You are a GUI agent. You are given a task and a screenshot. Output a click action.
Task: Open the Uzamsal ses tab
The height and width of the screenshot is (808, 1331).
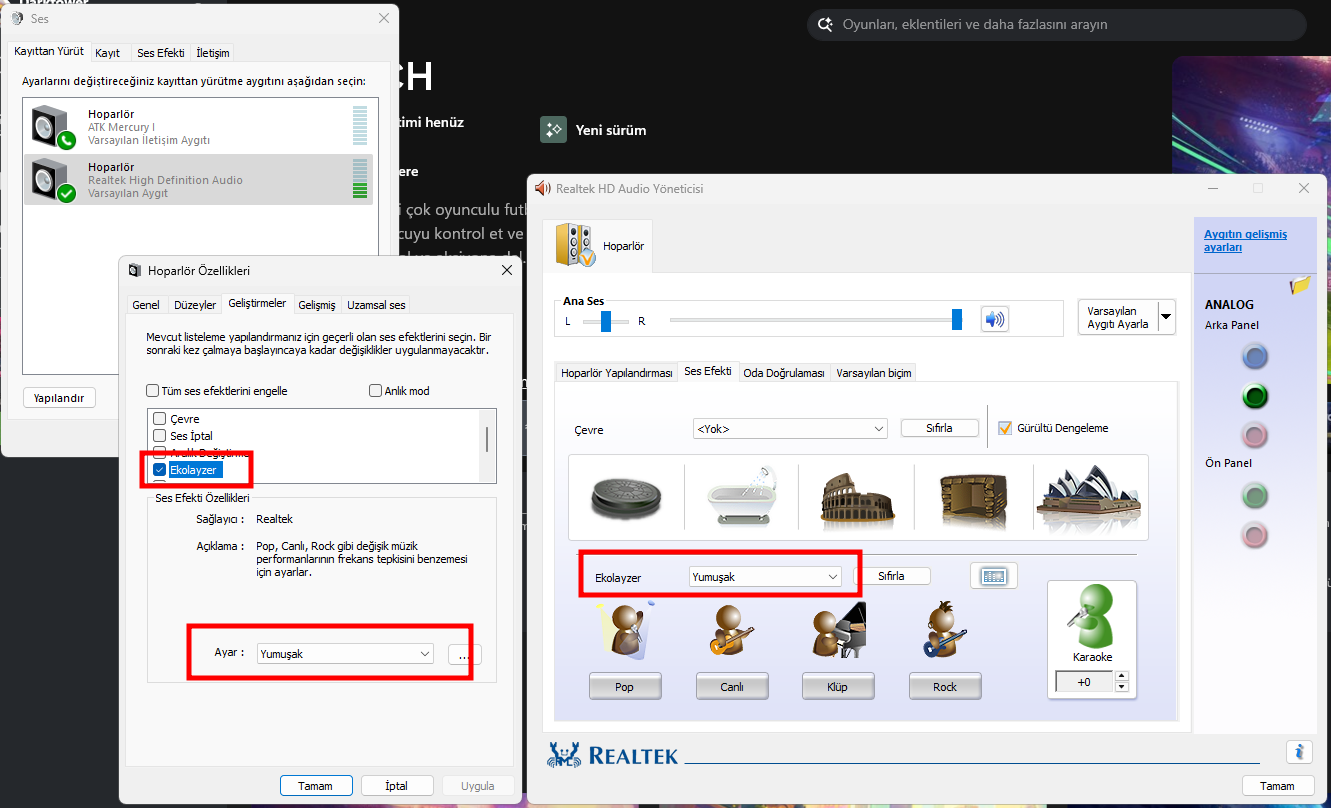[x=376, y=305]
